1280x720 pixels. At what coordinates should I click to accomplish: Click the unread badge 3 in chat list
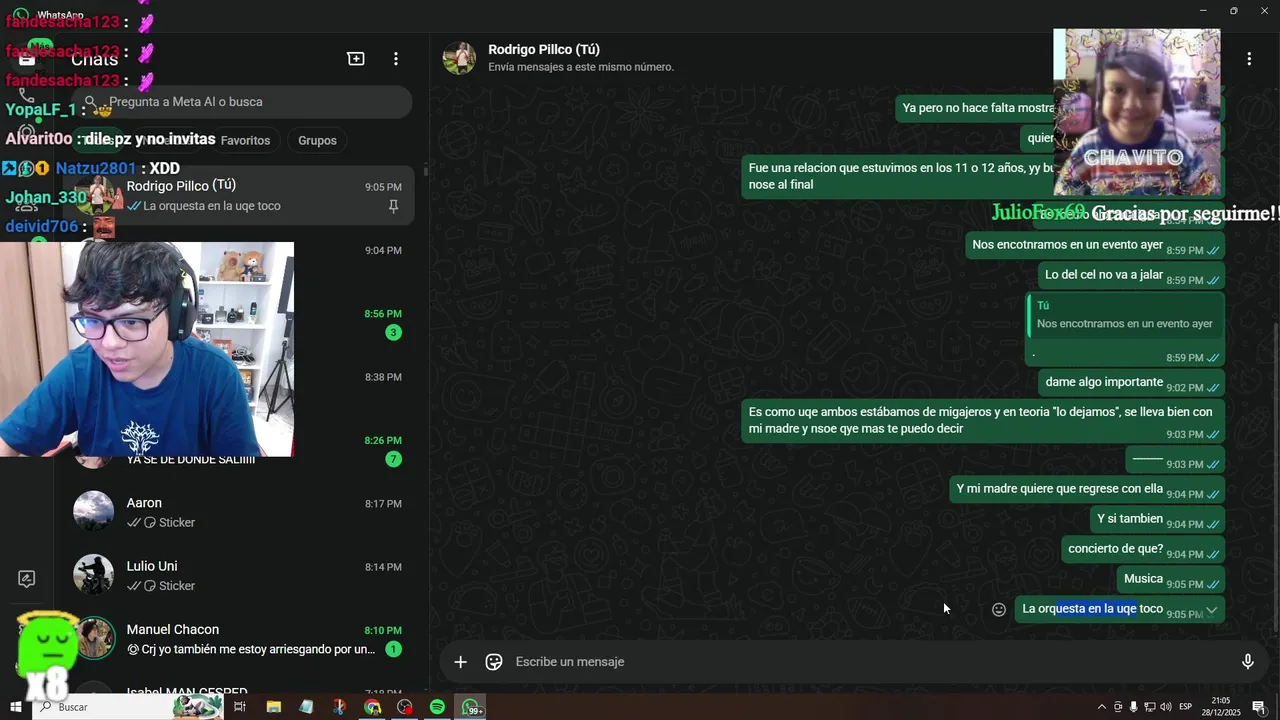coord(393,332)
